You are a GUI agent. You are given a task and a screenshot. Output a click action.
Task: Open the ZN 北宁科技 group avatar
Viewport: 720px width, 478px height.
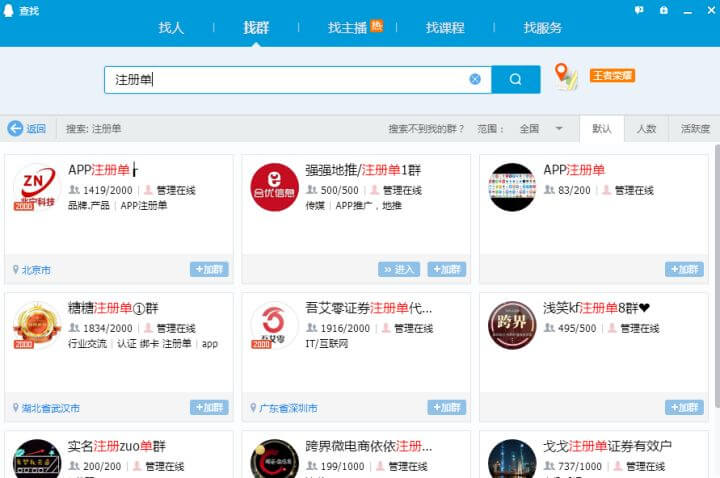(37, 187)
